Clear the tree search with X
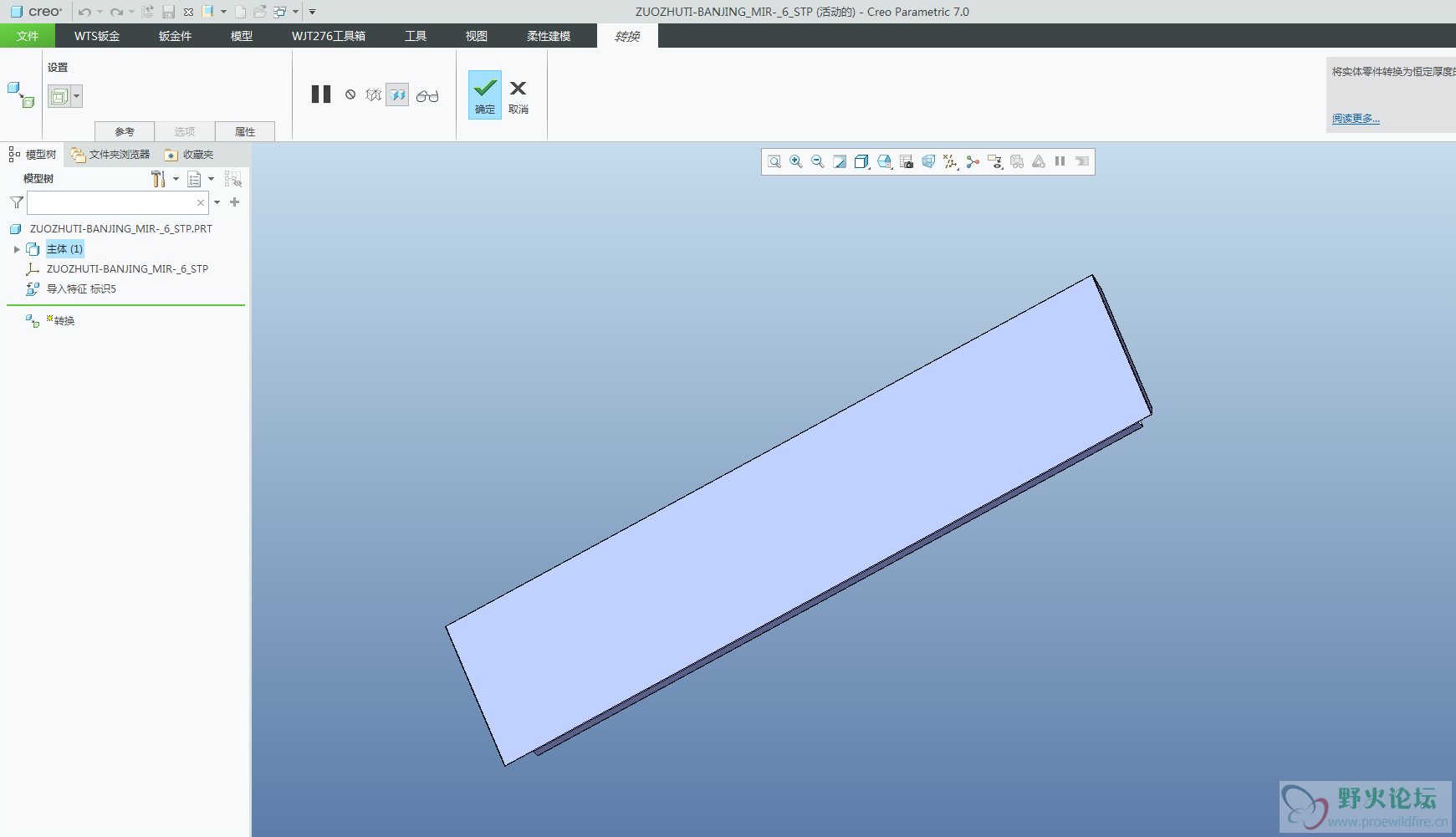The image size is (1456, 837). coord(201,202)
